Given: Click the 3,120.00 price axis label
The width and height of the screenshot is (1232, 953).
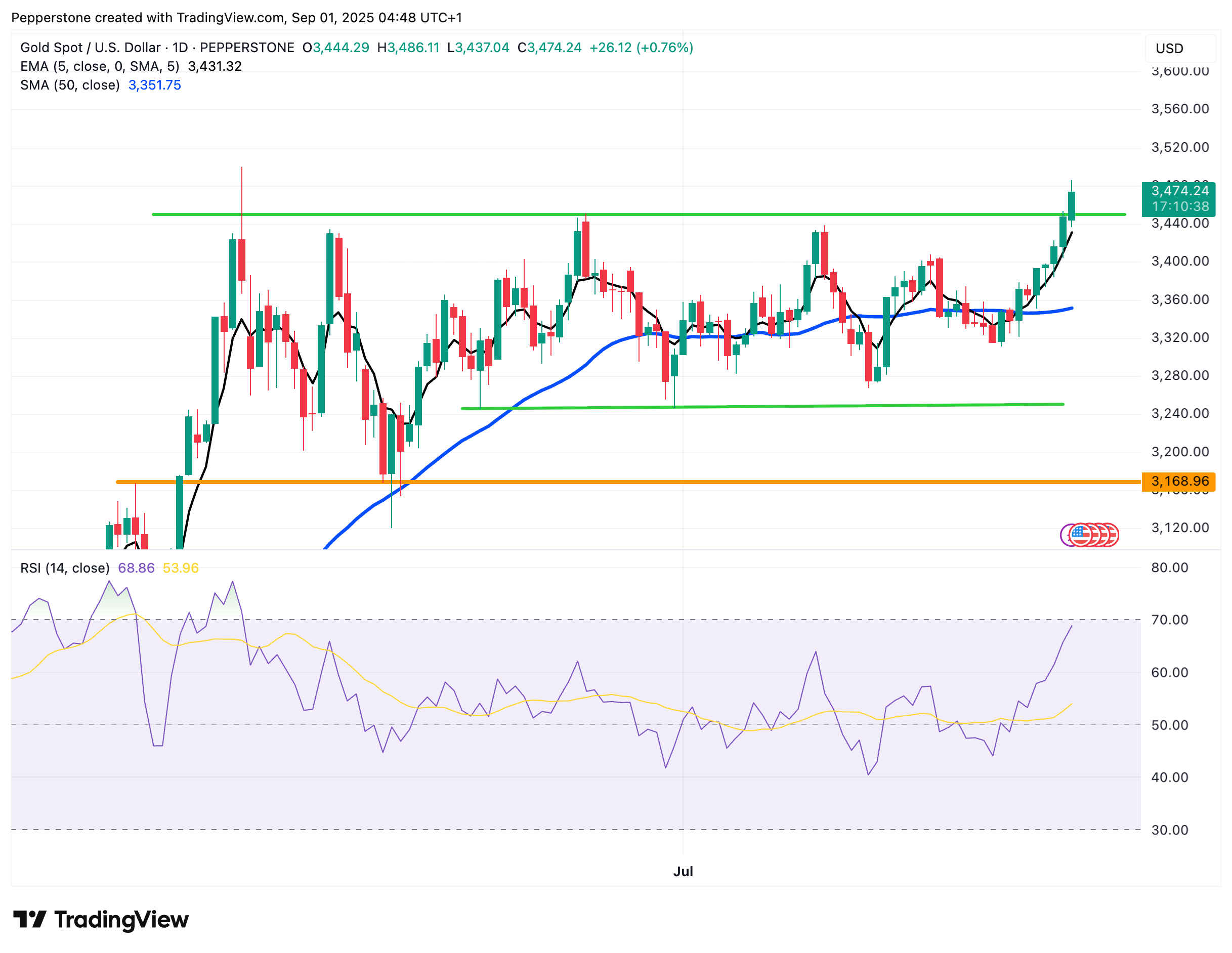Looking at the screenshot, I should 1179,528.
